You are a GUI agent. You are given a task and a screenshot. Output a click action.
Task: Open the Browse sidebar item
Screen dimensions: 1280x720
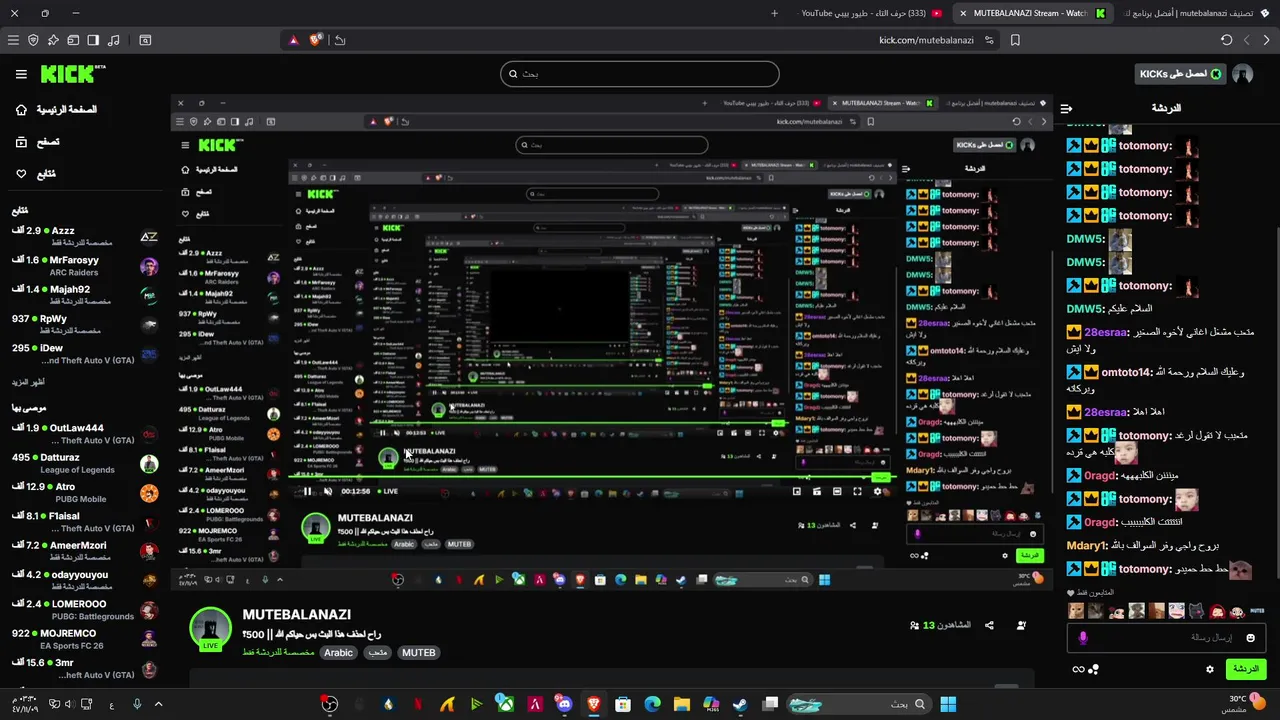click(36, 142)
